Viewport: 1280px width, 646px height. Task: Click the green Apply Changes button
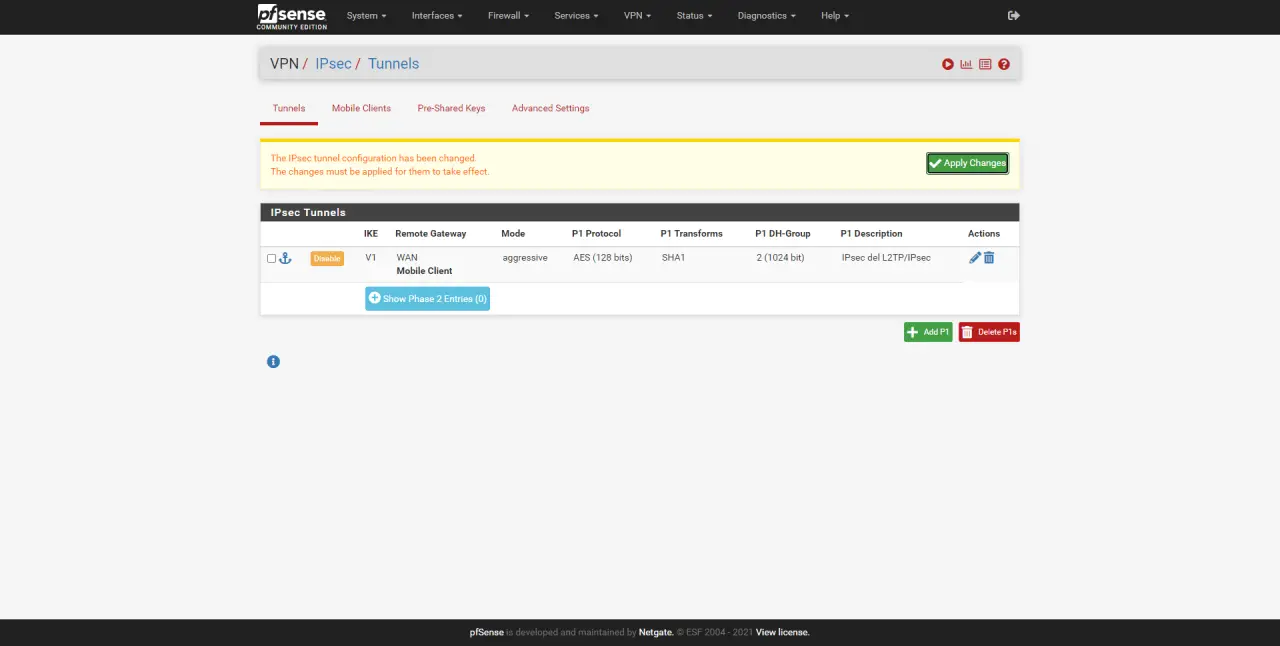click(x=967, y=163)
